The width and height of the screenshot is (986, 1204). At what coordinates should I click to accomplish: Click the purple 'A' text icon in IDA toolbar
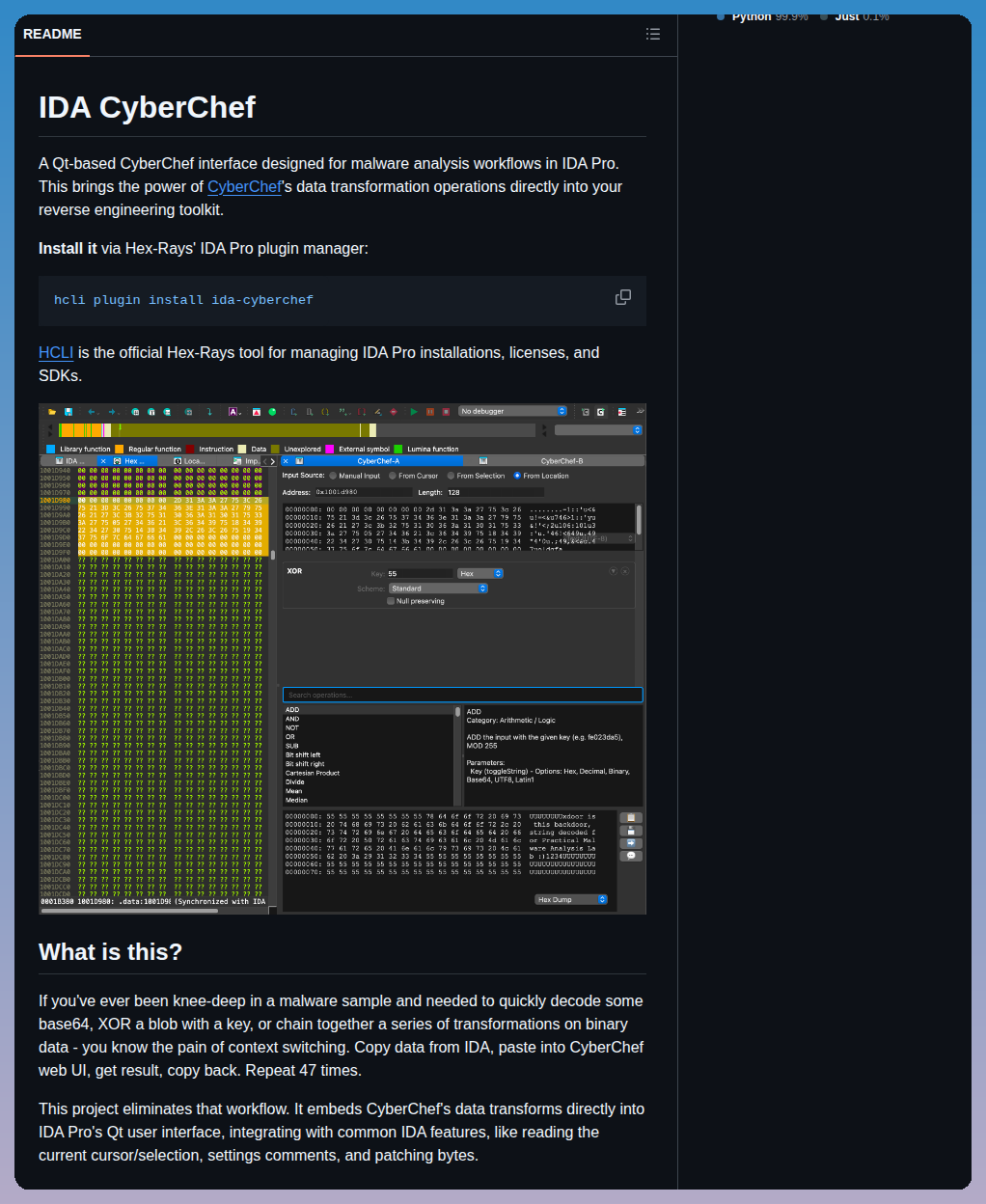[233, 412]
